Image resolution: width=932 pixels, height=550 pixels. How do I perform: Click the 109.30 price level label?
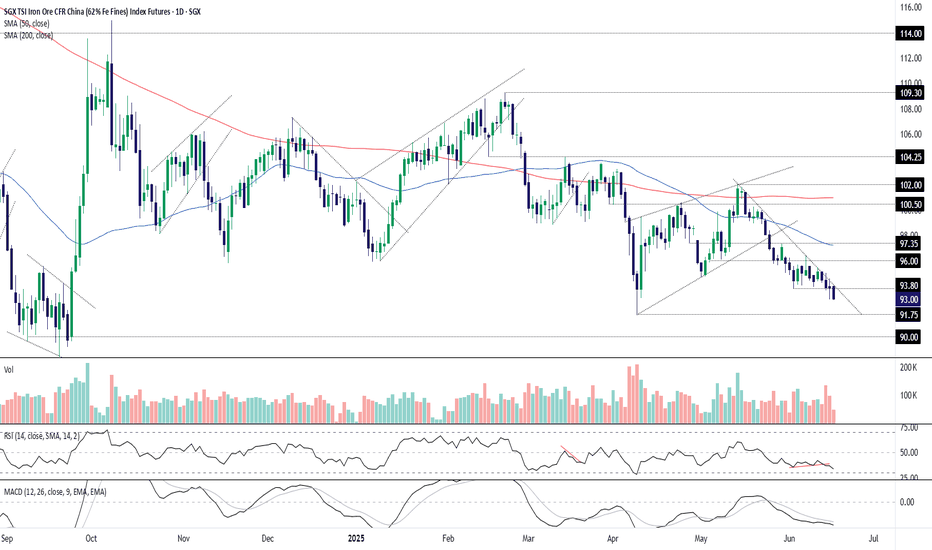pos(911,93)
